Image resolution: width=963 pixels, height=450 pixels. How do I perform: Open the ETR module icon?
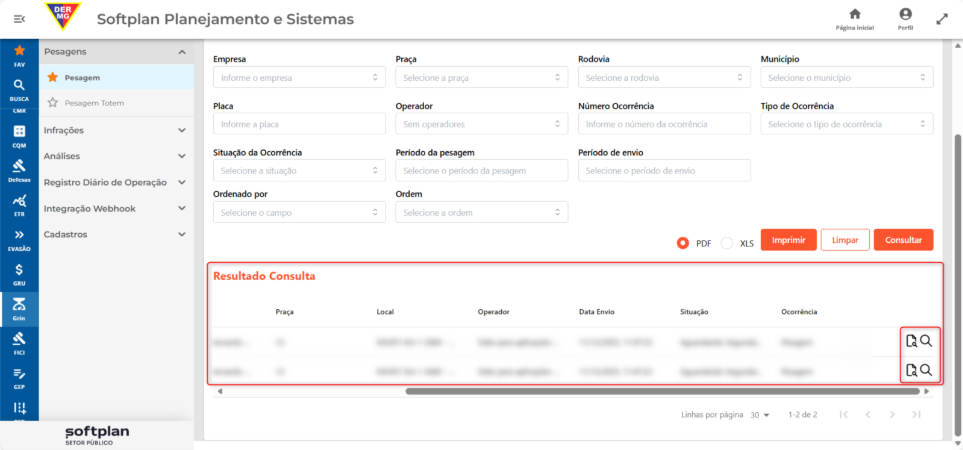pos(19,205)
